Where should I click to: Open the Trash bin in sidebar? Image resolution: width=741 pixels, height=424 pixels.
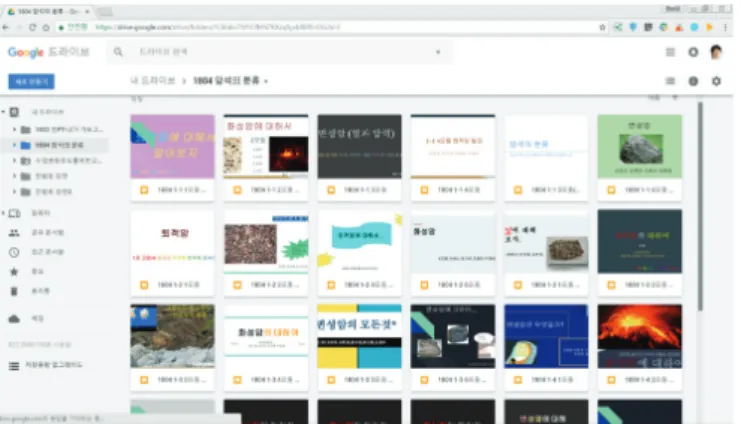[14, 291]
